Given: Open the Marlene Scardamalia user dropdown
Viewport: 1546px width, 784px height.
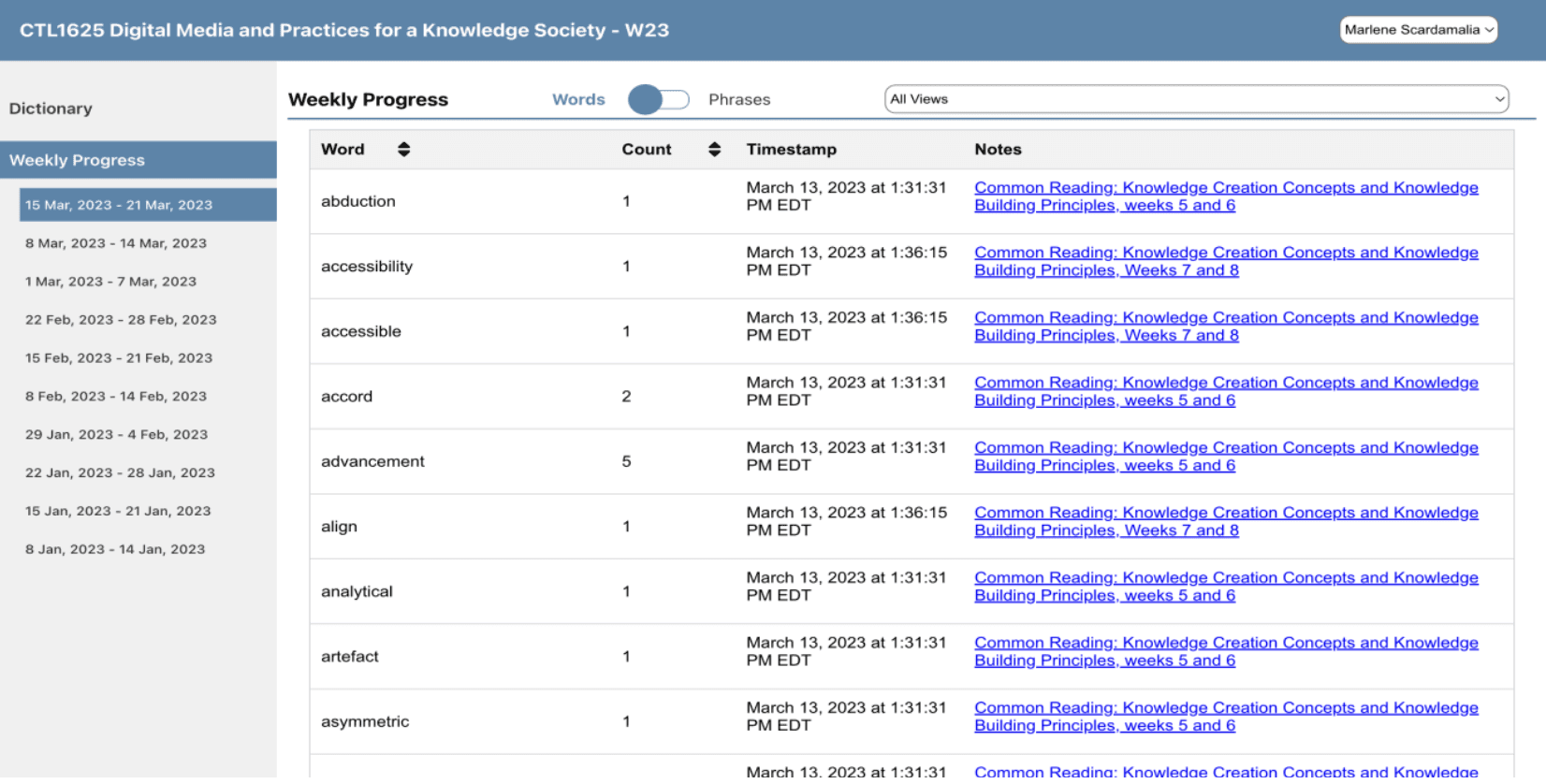Looking at the screenshot, I should pos(1418,30).
